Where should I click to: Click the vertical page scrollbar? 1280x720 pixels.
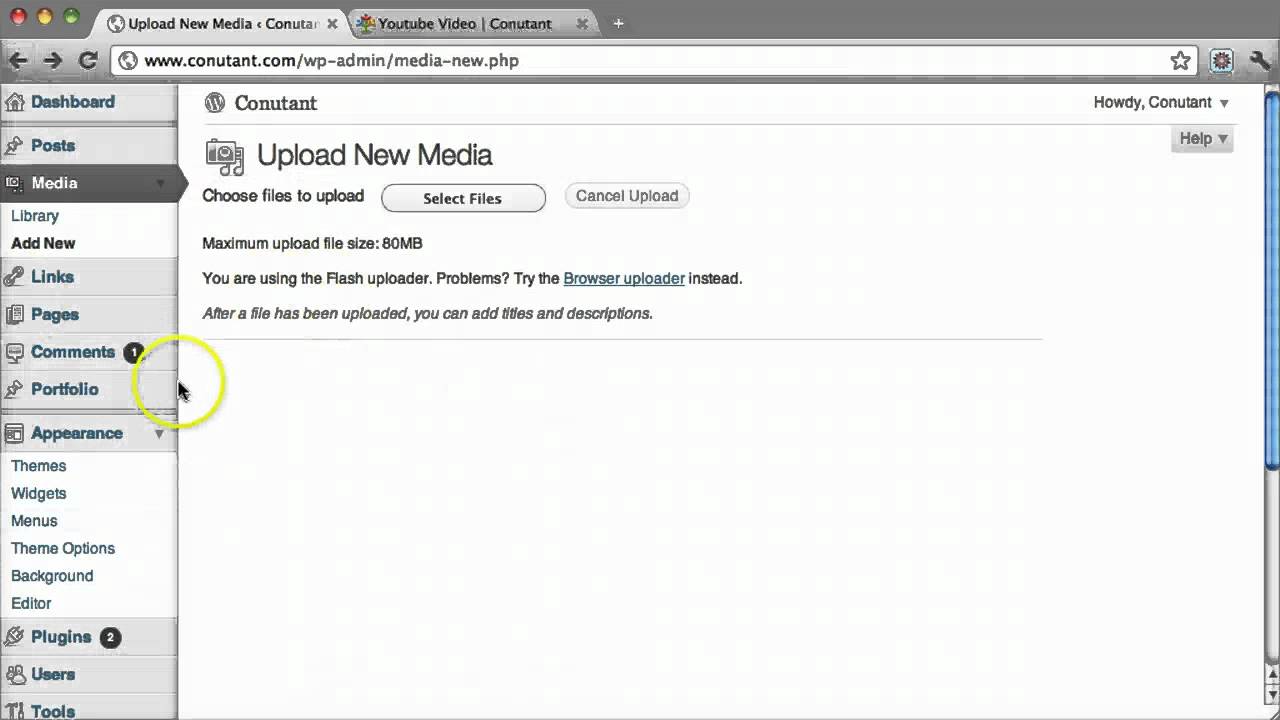click(x=1272, y=280)
